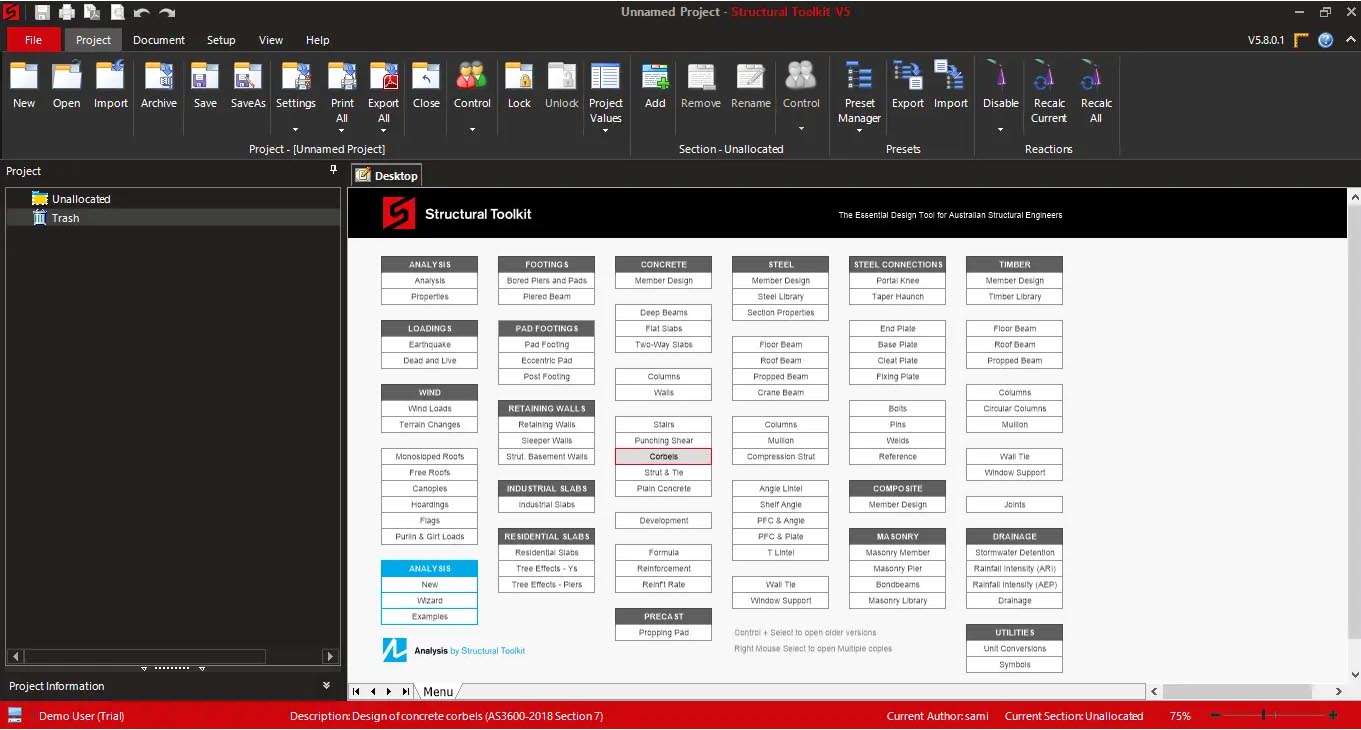
Task: Open the Disable dropdown arrow
Action: (x=1000, y=129)
